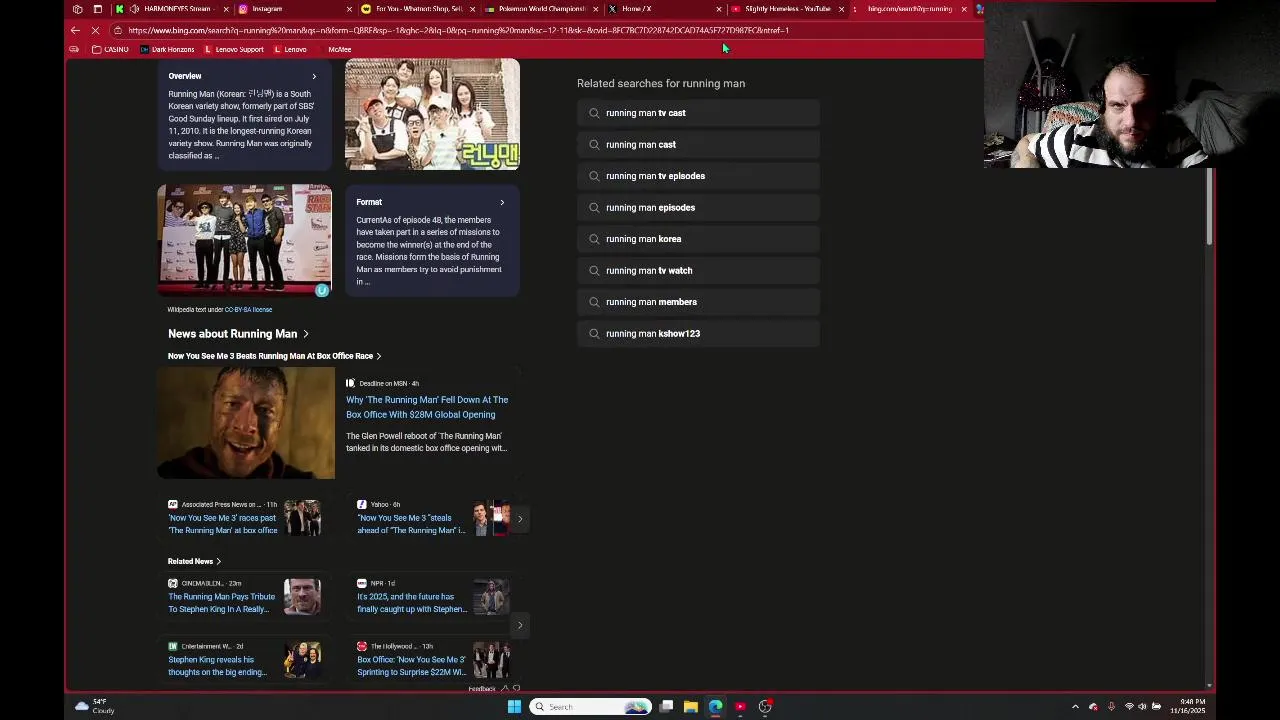The width and height of the screenshot is (1280, 720).
Task: Select the 'running man episodes' related search
Action: [x=698, y=208]
